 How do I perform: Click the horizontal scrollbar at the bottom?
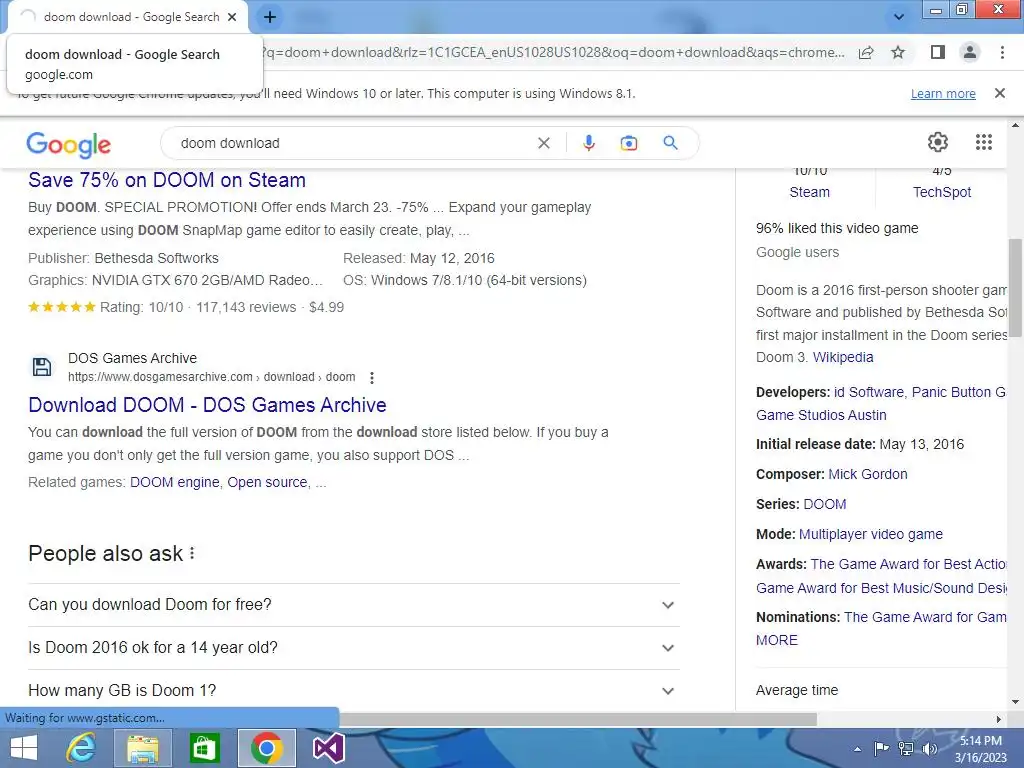[x=577, y=719]
